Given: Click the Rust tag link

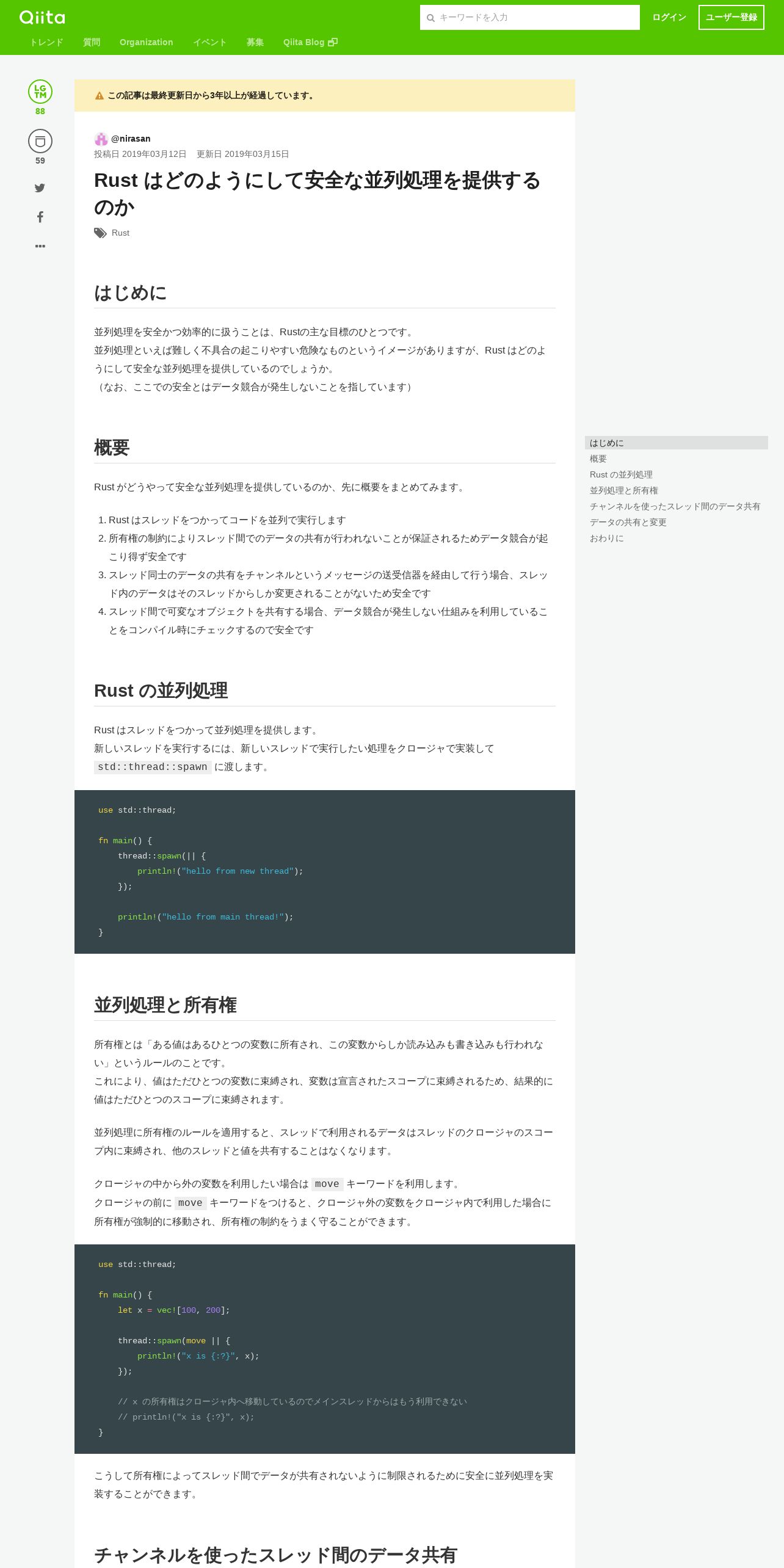Looking at the screenshot, I should click(x=120, y=233).
